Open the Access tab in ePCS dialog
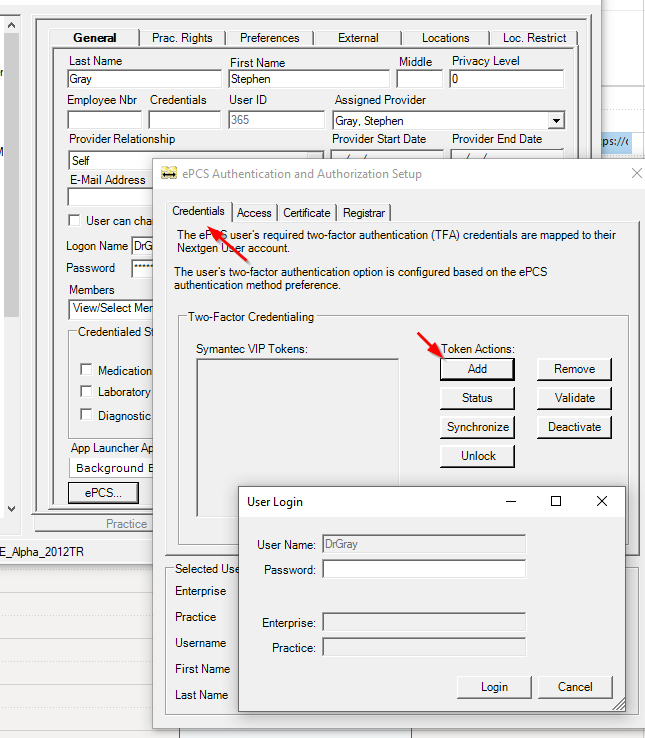Screen dimensions: 645x738 [x=254, y=213]
